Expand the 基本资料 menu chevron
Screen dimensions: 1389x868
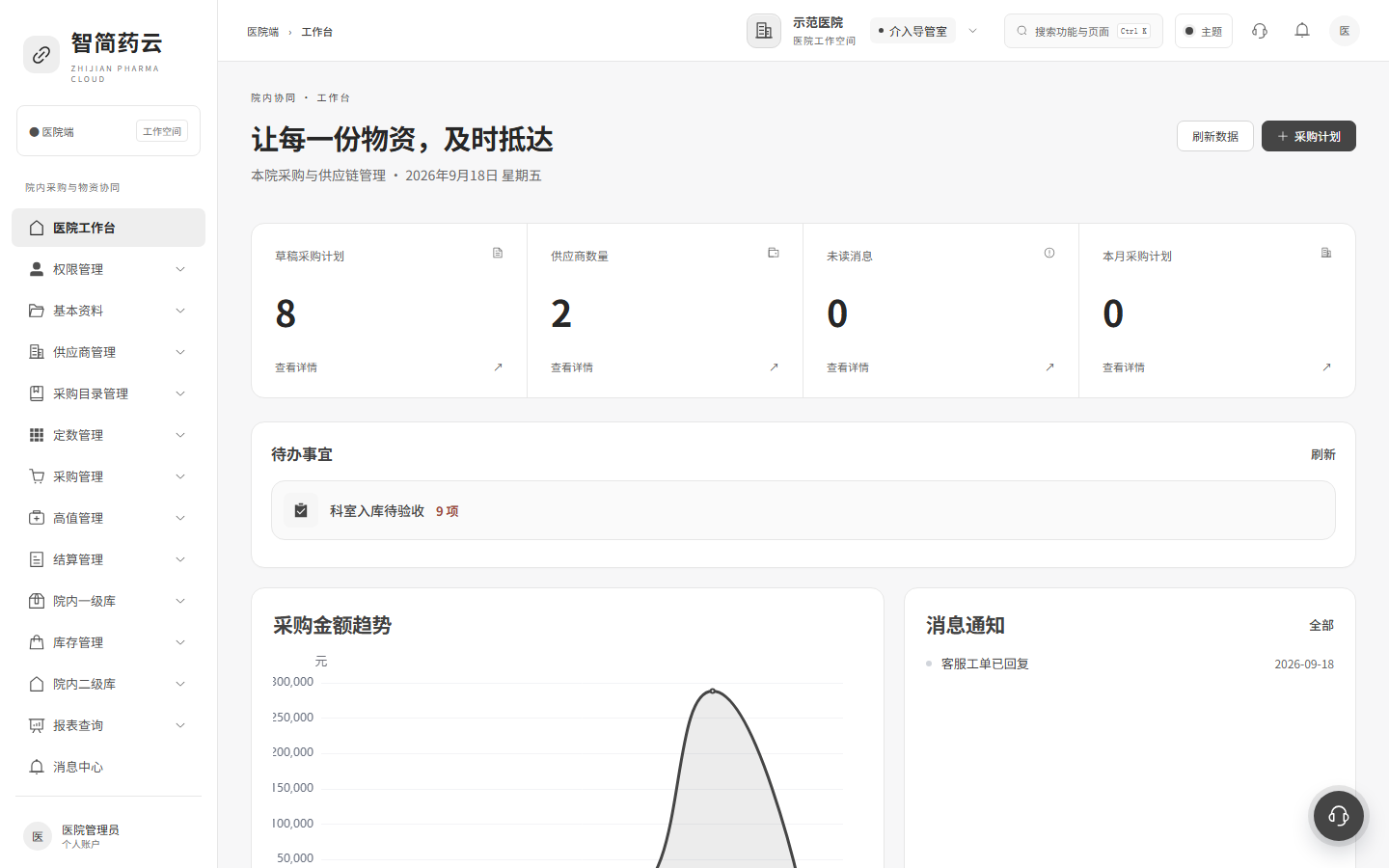pos(180,311)
